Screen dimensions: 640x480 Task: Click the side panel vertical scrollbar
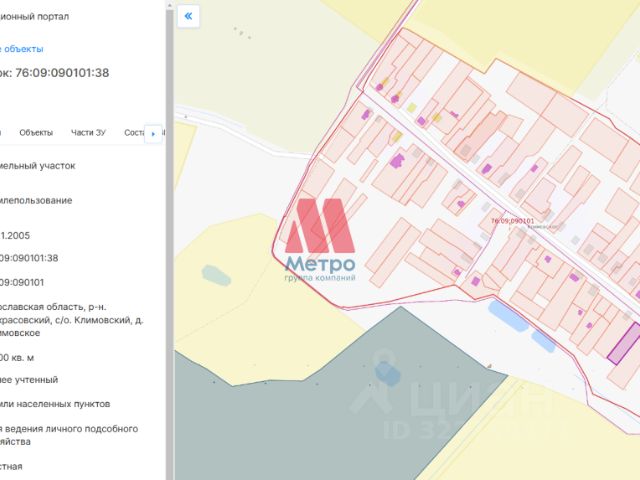(170, 245)
